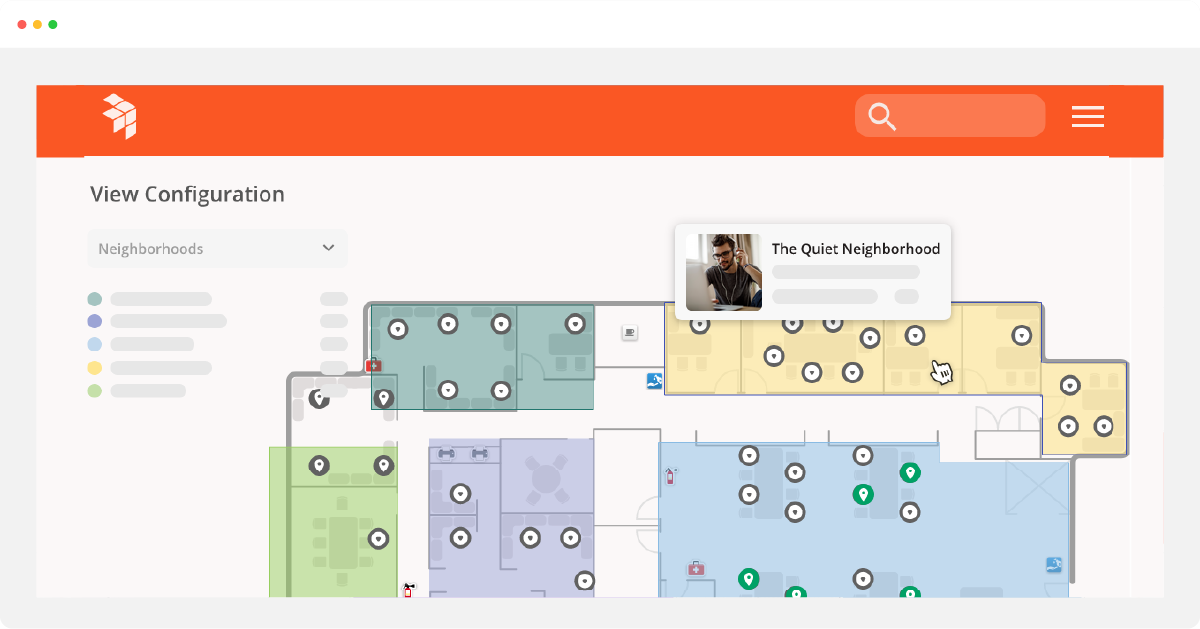Click The Quiet Neighborhood title in popup

(855, 249)
